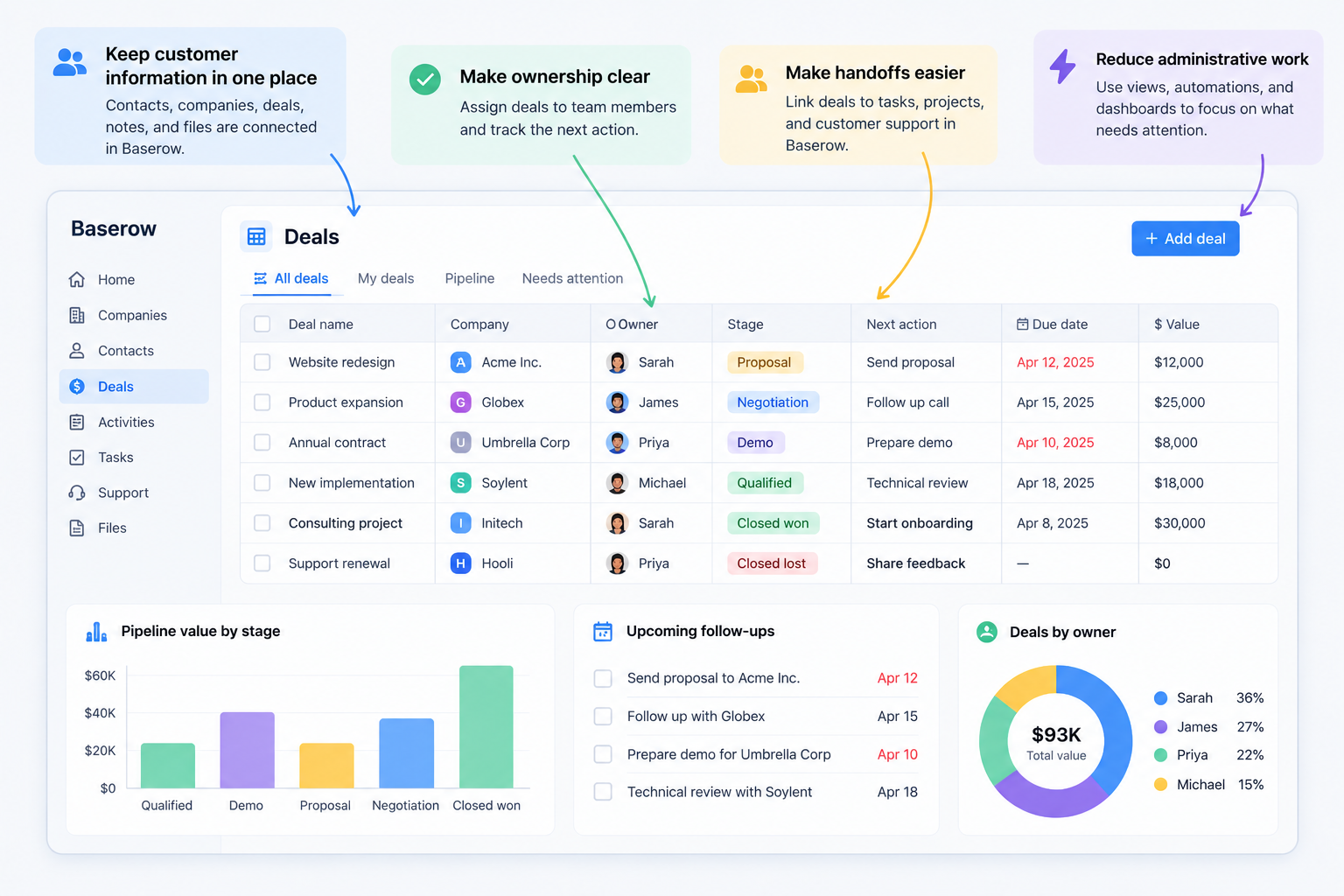The height and width of the screenshot is (896, 1344).
Task: Click the Sarah blue legend dot
Action: point(1161,698)
